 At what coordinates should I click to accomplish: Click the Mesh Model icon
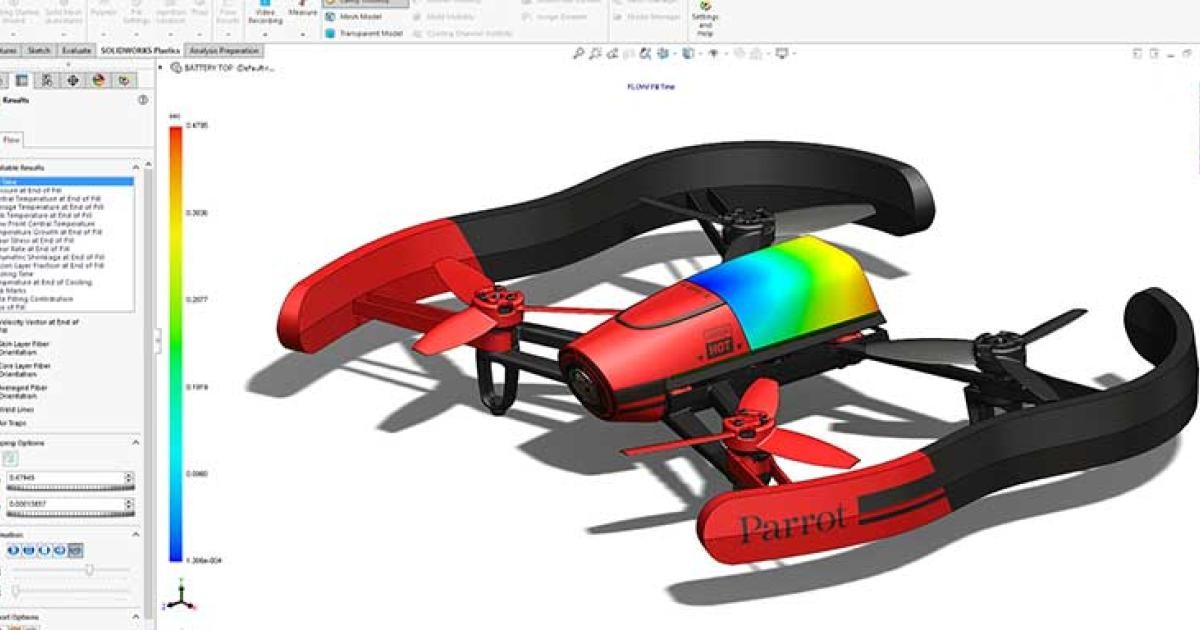330,16
